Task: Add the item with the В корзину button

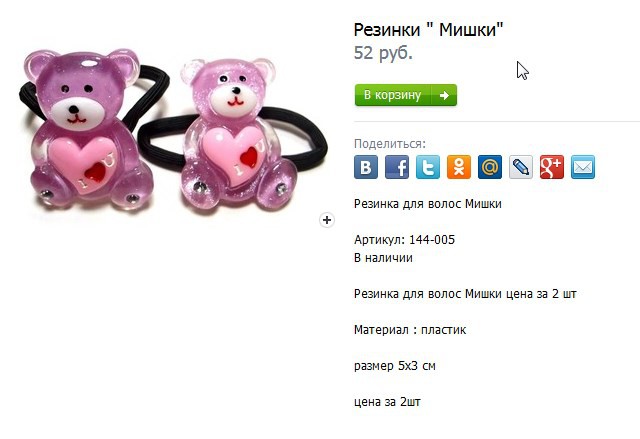Action: coord(406,95)
